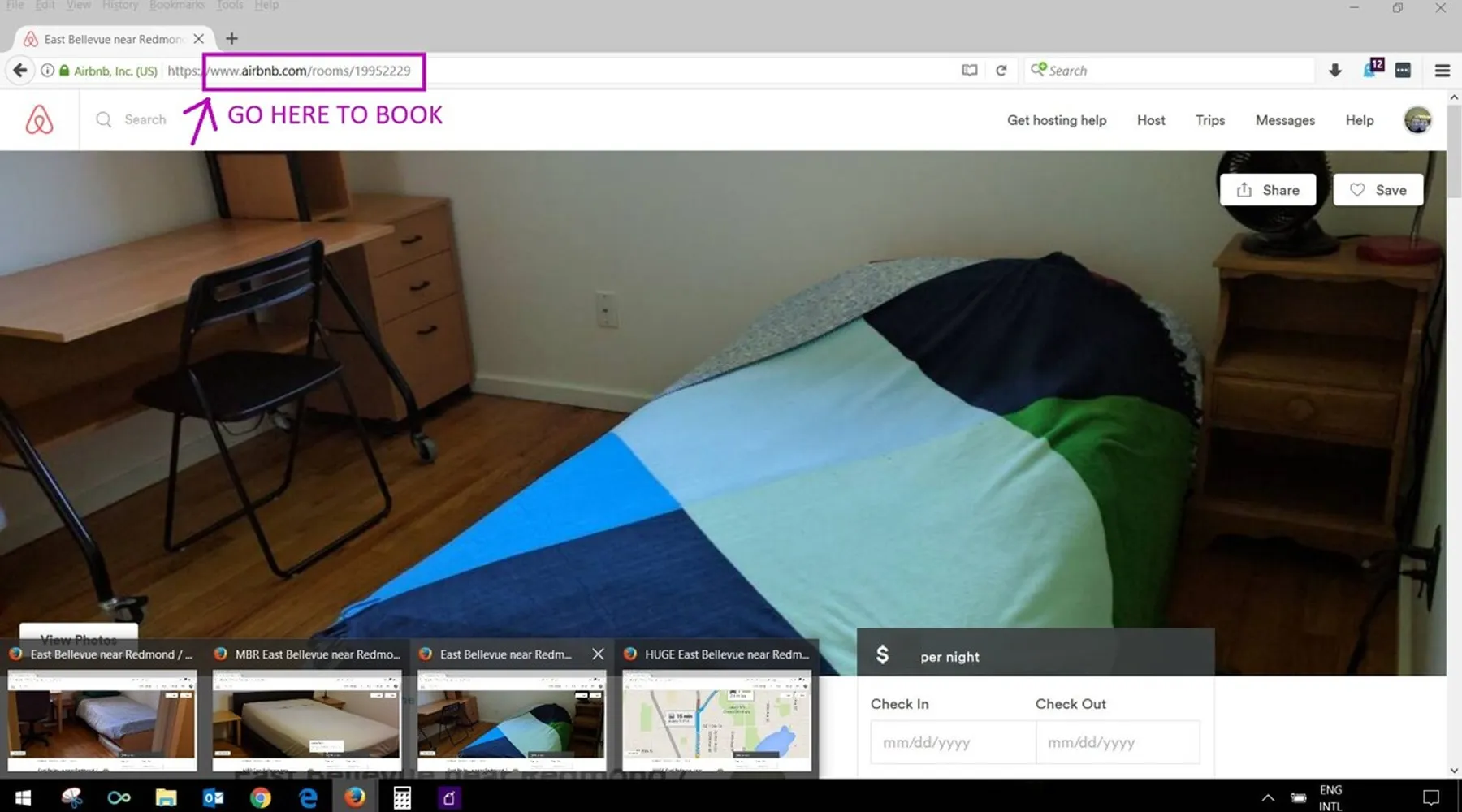Open the Bookmarks menu
The height and width of the screenshot is (812, 1462).
pos(176,6)
